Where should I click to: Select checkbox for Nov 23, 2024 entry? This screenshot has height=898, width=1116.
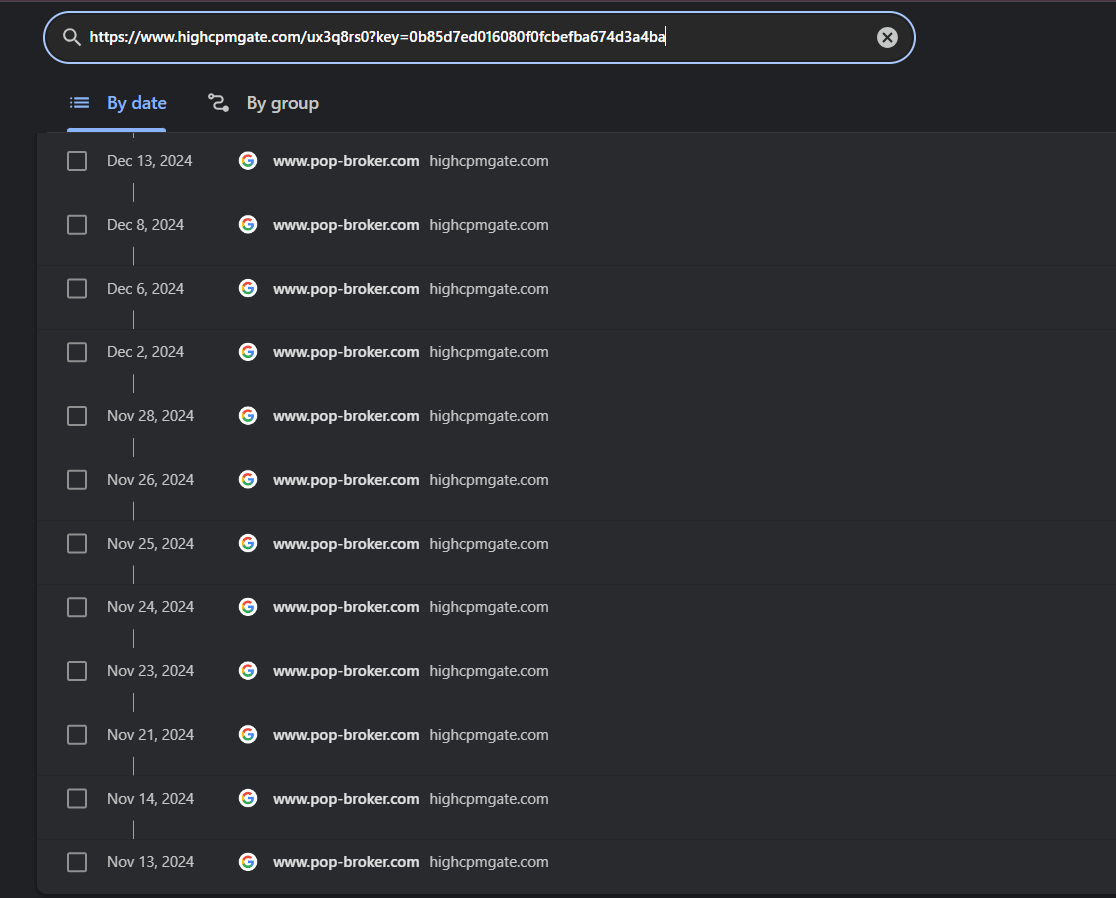[77, 671]
